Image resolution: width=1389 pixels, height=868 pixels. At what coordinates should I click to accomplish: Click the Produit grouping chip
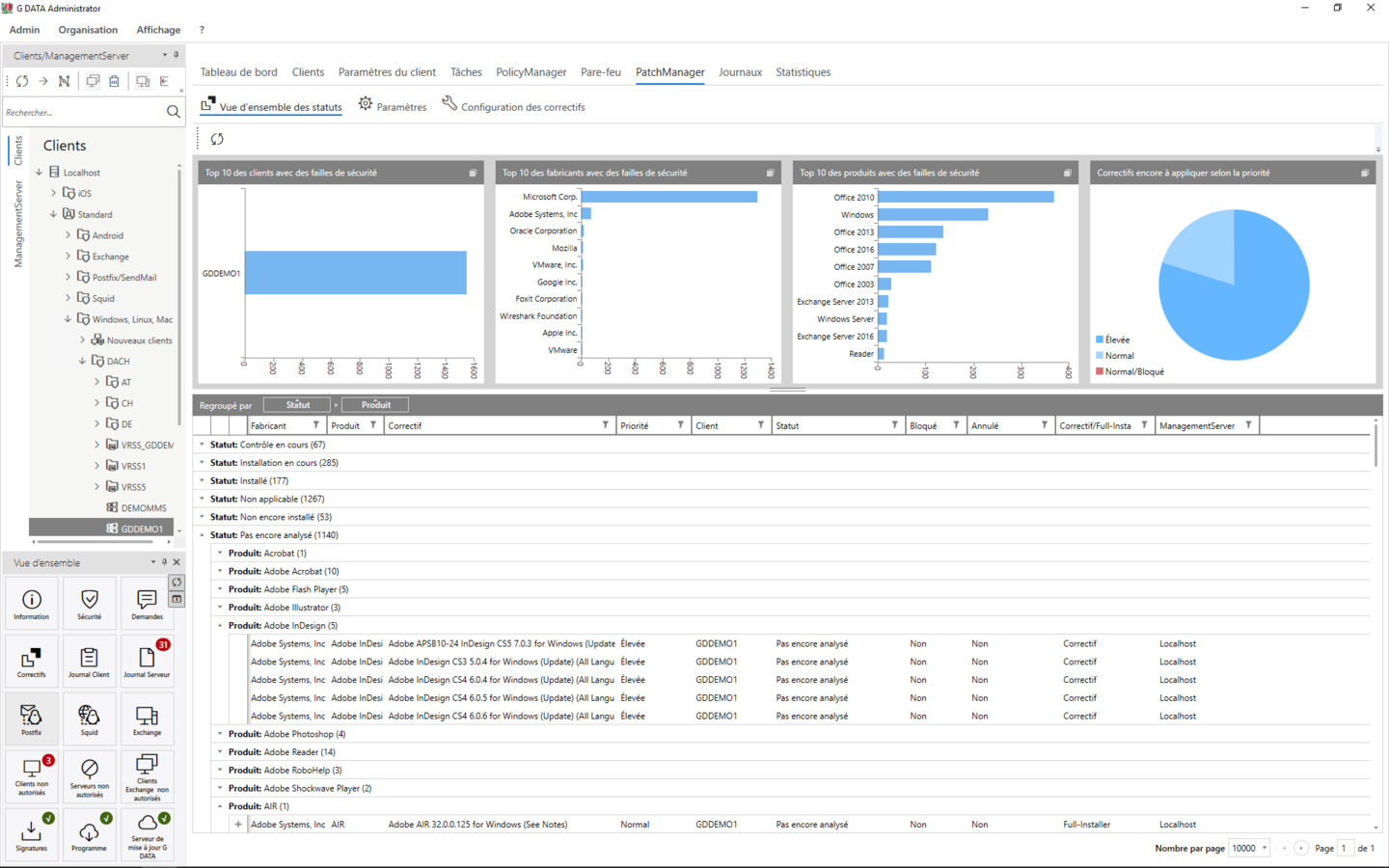(x=375, y=405)
